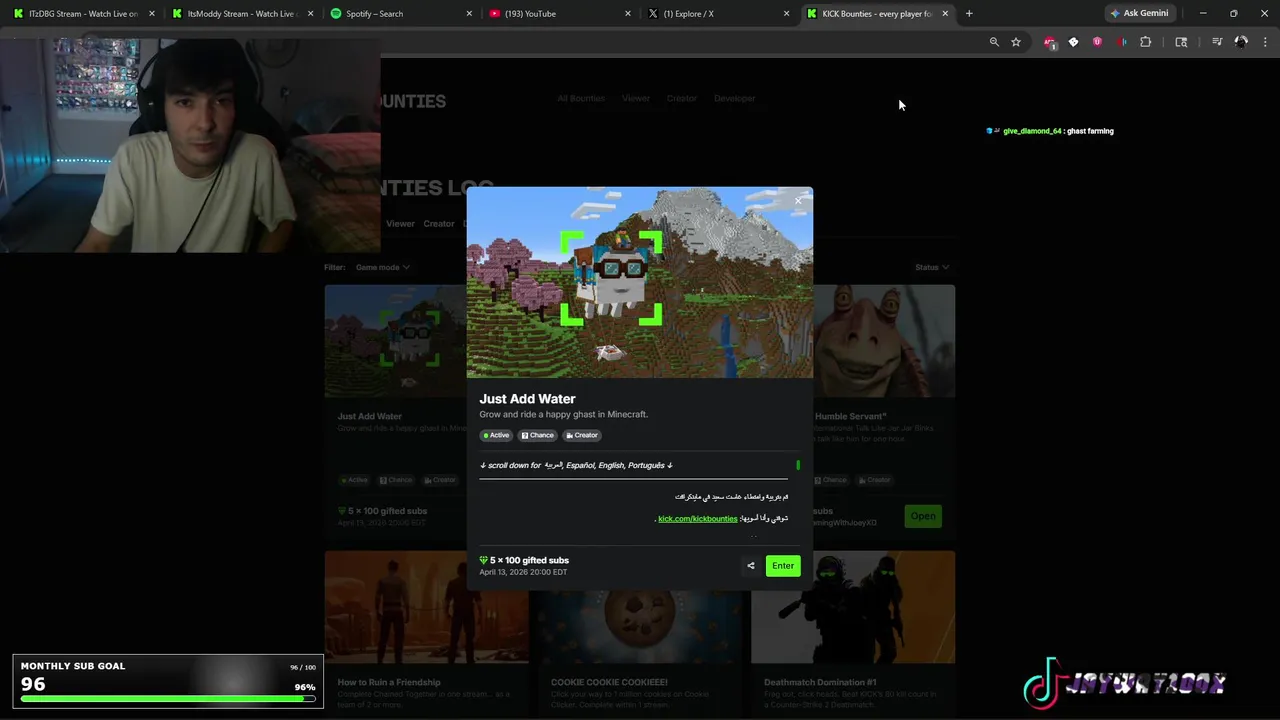Open the Game mode filter dropdown
Screen dimensions: 1280x720
click(382, 267)
